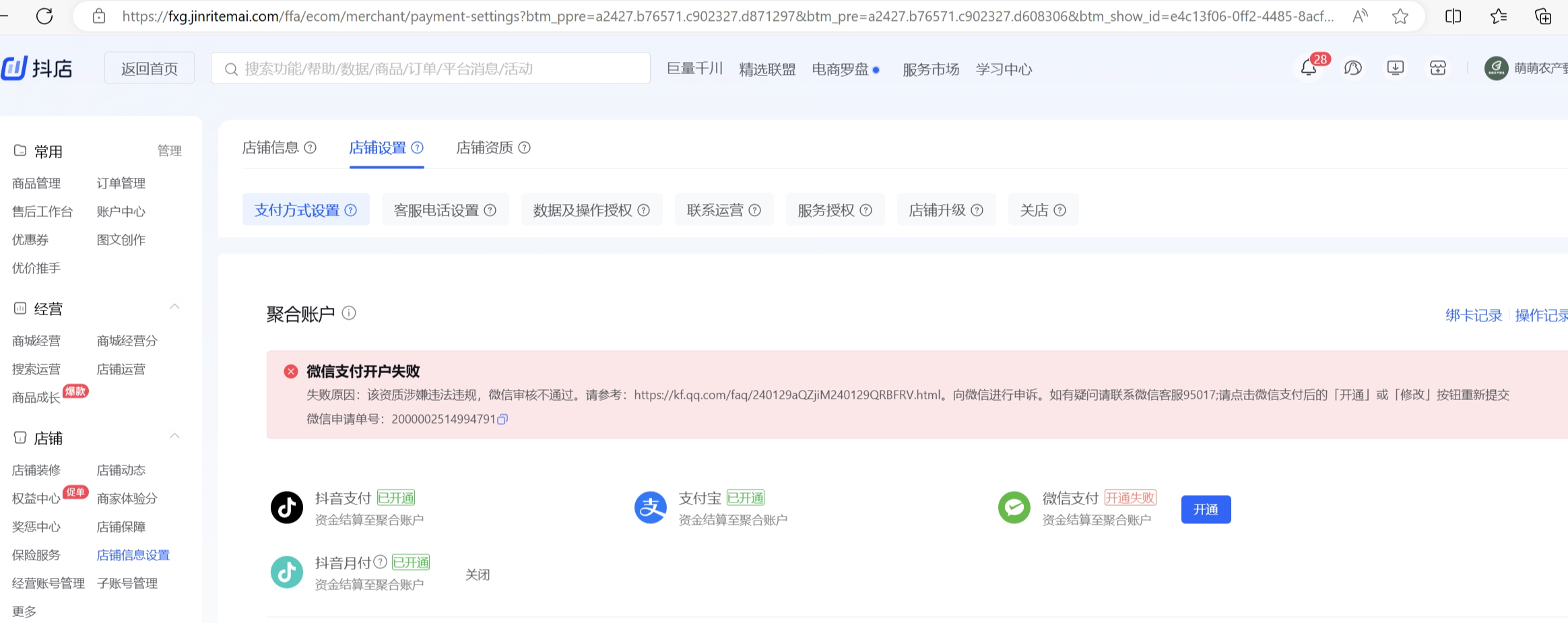Click help icon next to 抖音月付
Screen dimensions: 1568x623
point(381,562)
